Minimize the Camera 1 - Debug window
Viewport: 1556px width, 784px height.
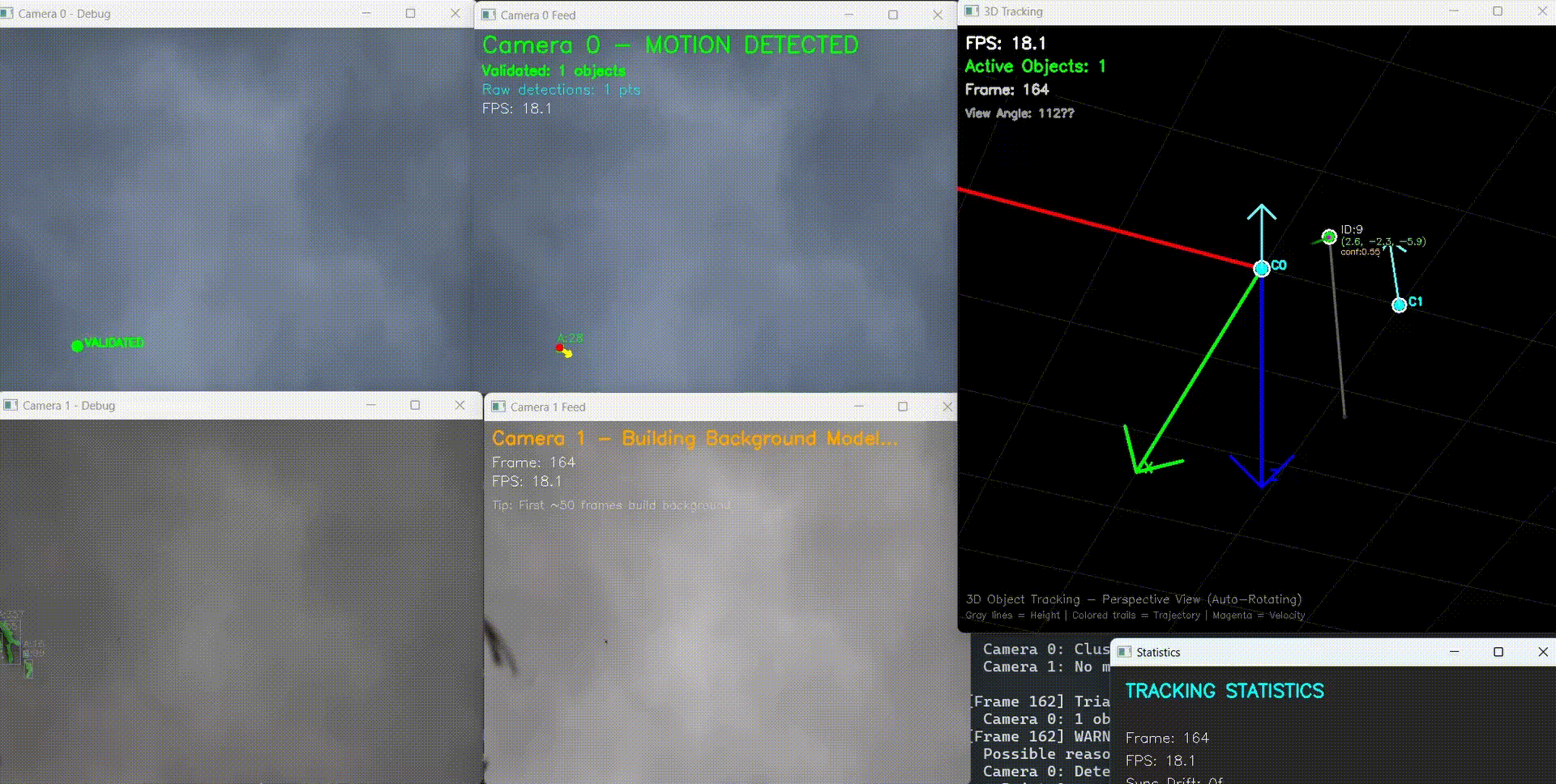(370, 405)
